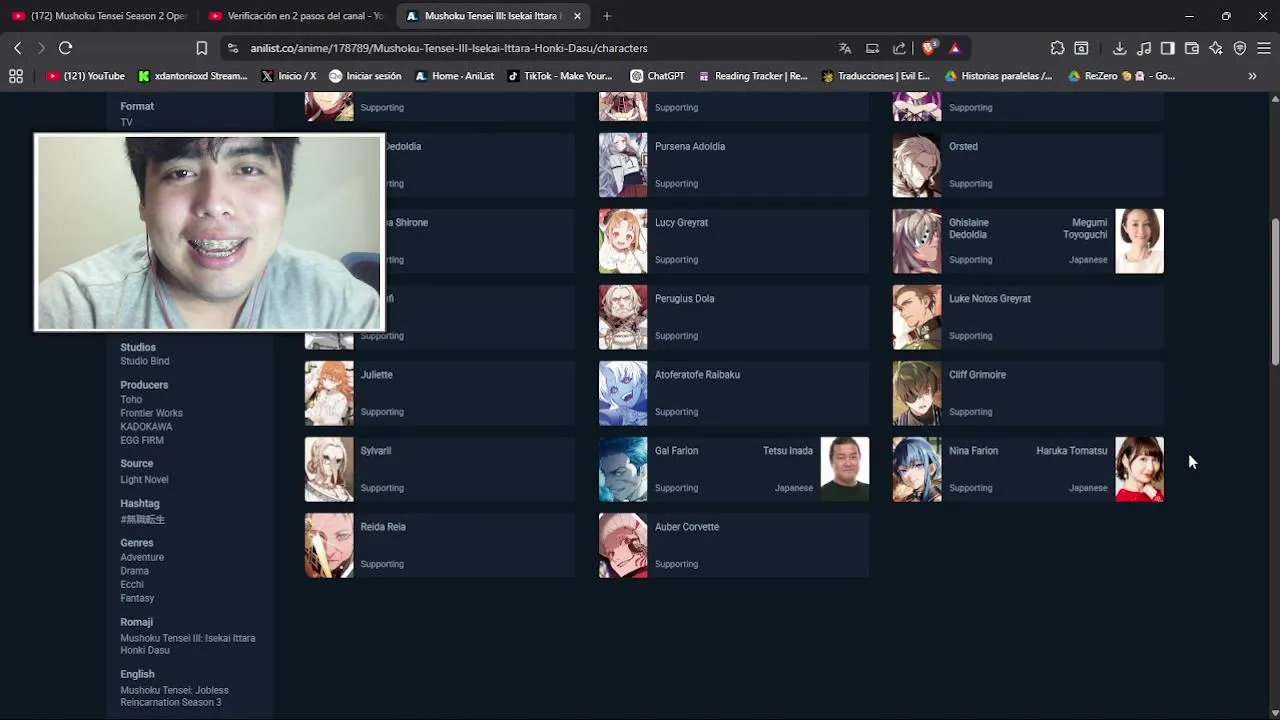This screenshot has width=1280, height=720.
Task: Go forward with the browser forward arrow
Action: (41, 48)
